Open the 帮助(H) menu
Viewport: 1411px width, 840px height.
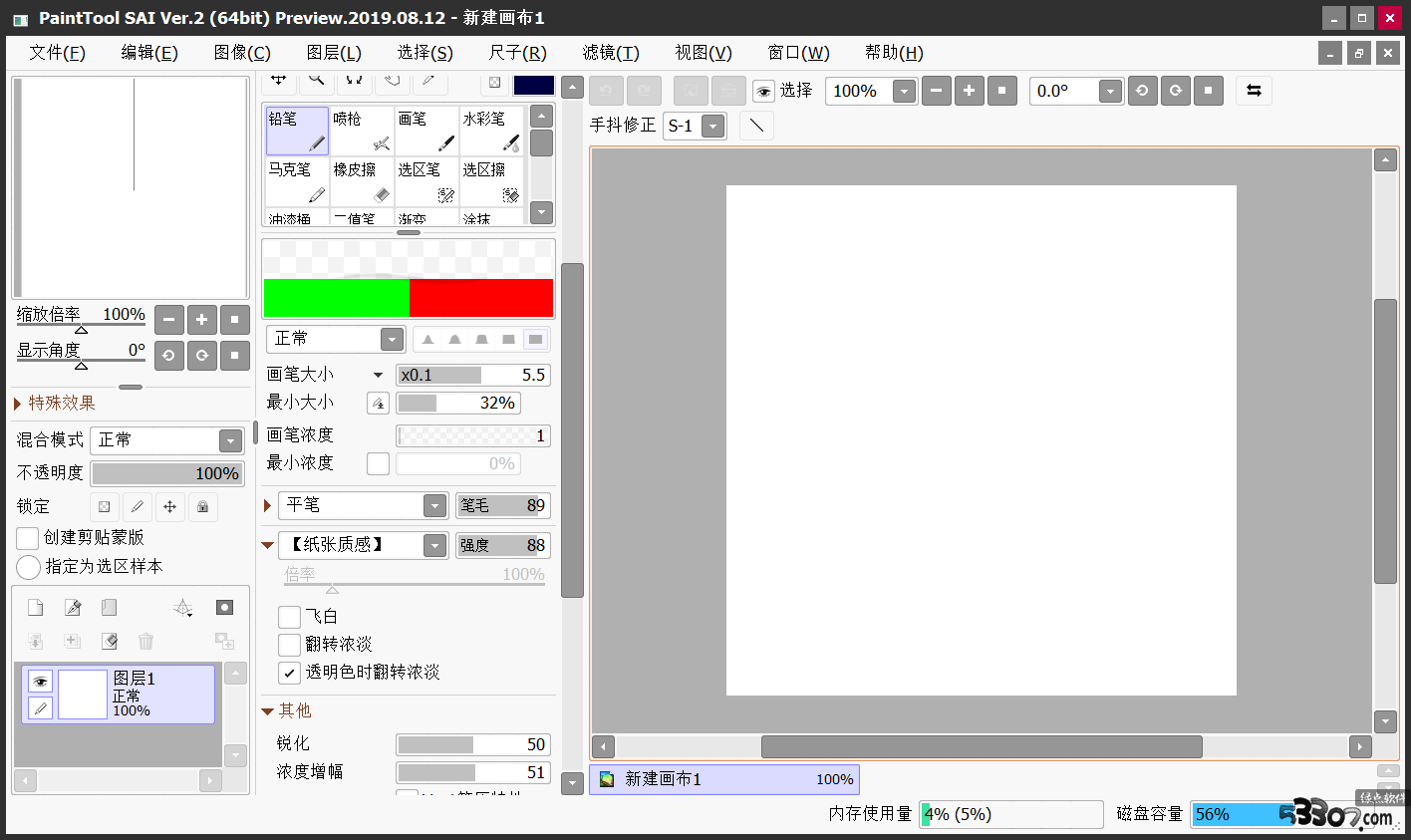(x=894, y=53)
